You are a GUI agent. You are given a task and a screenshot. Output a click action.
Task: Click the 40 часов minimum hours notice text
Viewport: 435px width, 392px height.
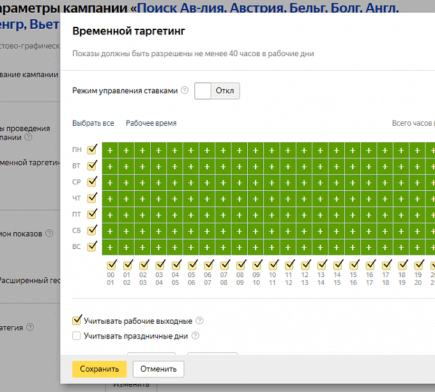193,54
